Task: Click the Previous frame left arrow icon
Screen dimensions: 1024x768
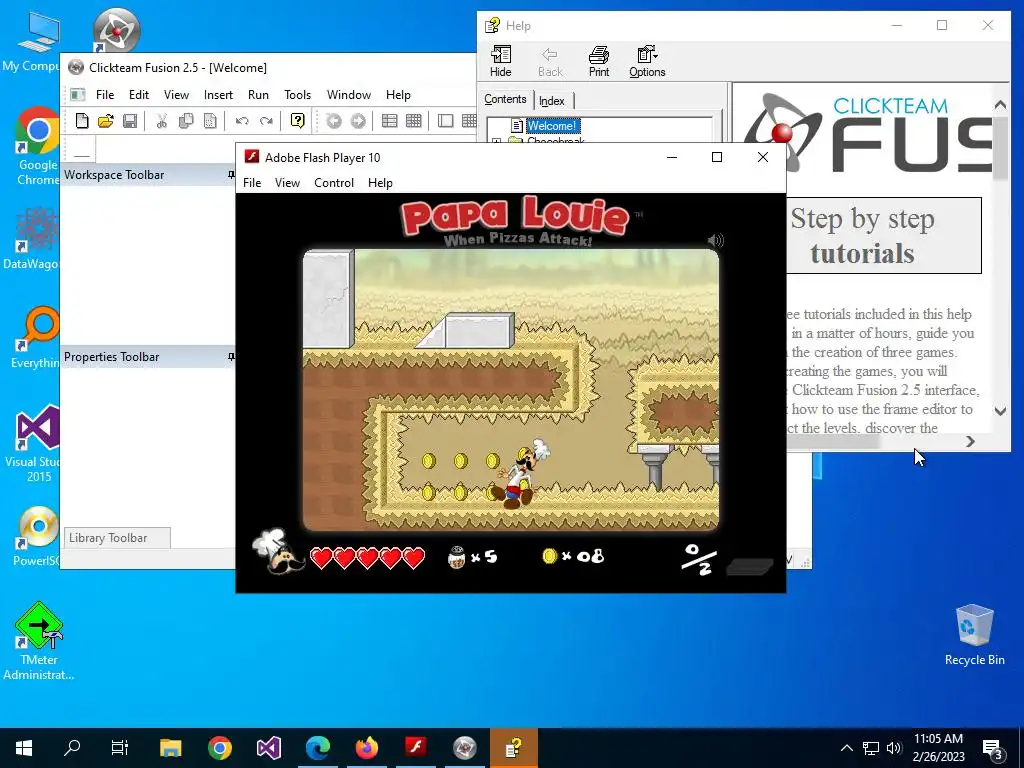Action: pos(334,121)
